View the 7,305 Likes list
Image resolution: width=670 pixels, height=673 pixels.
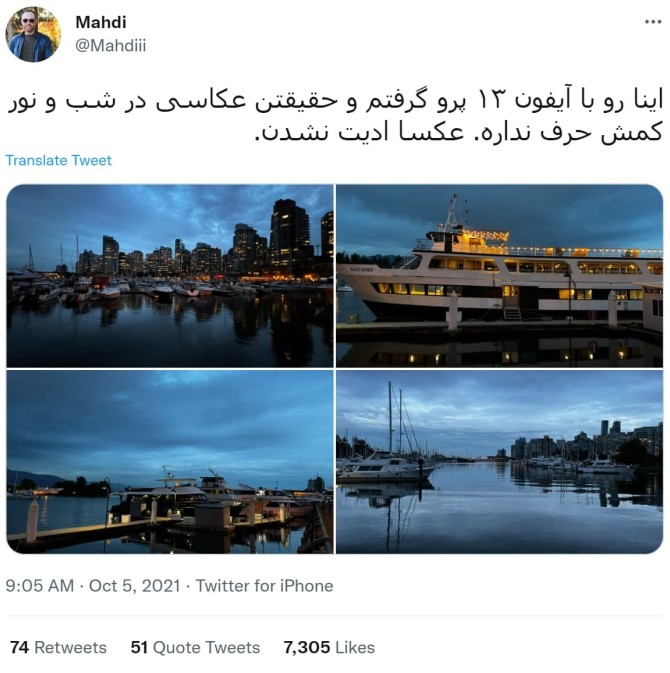[x=329, y=647]
